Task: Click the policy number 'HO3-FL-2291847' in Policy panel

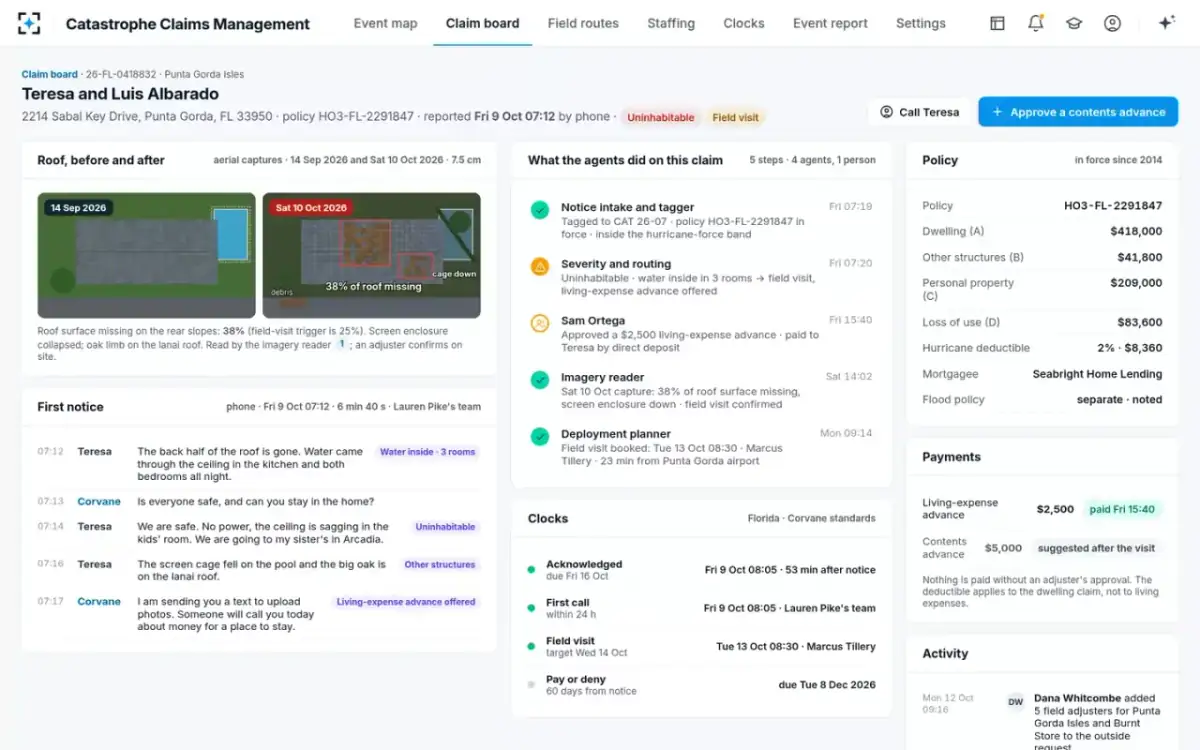Action: tap(1113, 206)
